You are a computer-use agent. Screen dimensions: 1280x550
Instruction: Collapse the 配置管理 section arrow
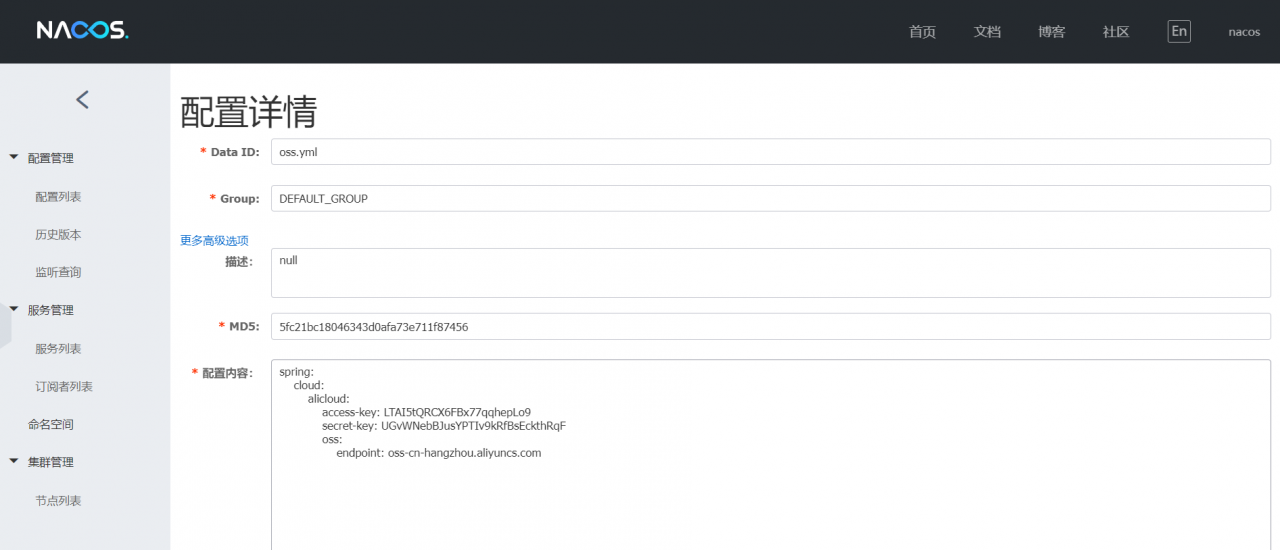point(14,157)
